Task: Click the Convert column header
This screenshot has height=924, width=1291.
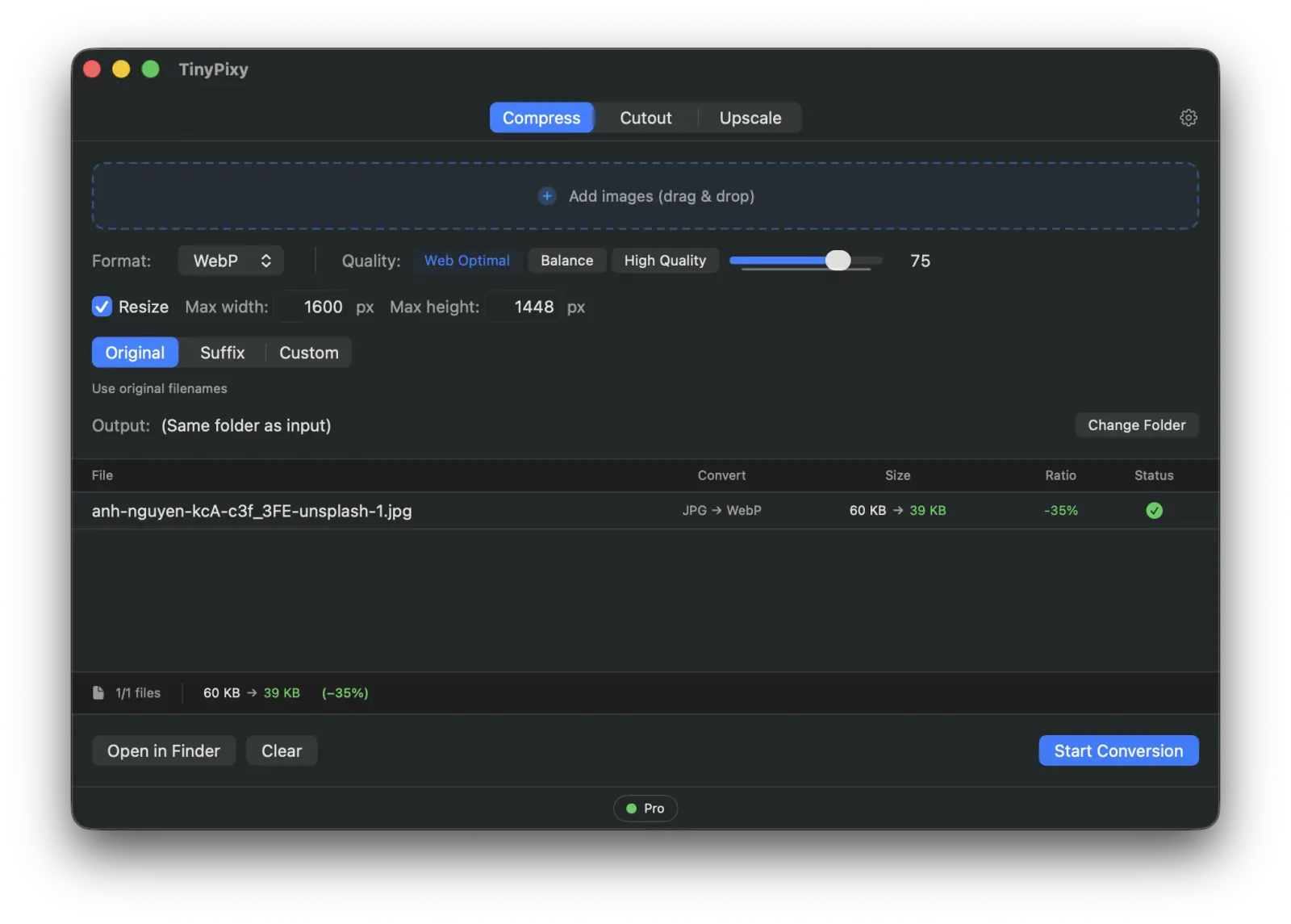Action: (721, 475)
